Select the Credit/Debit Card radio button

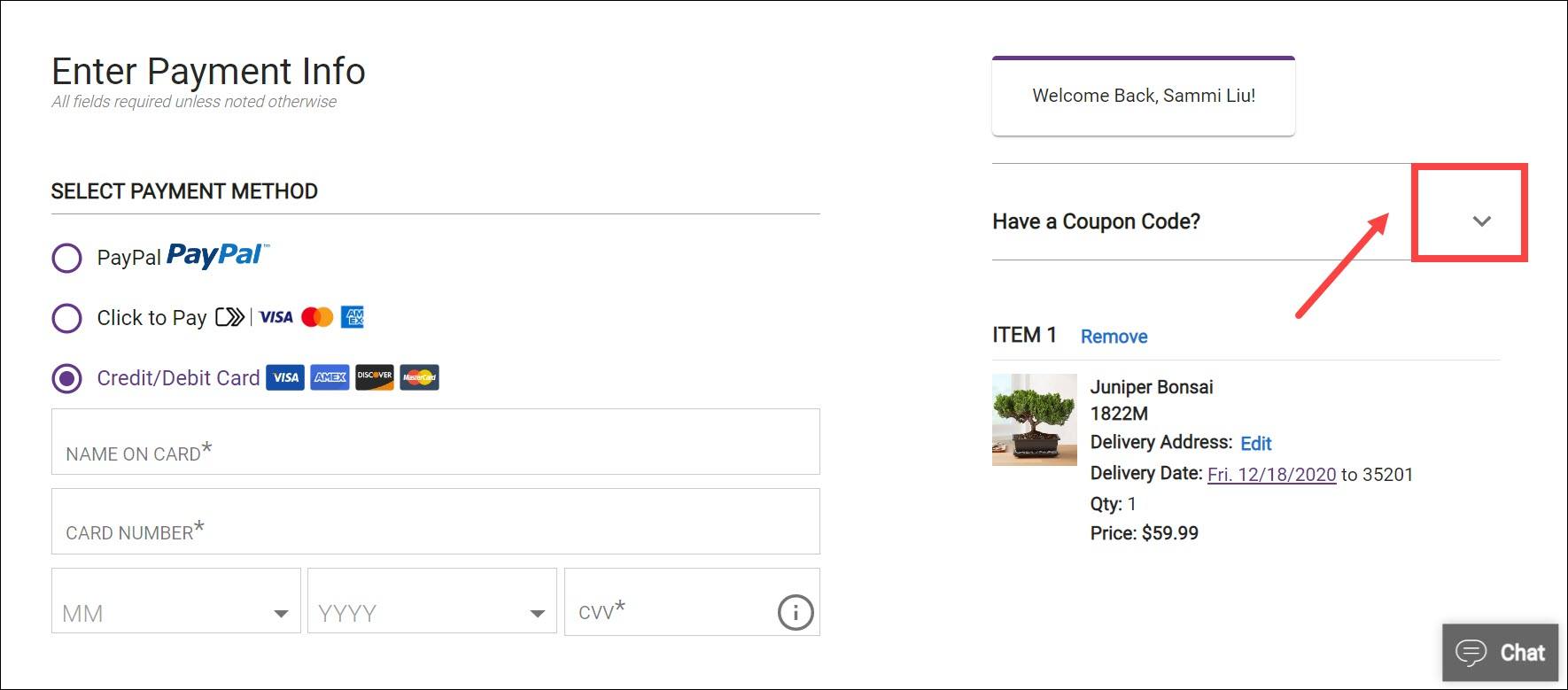click(66, 378)
